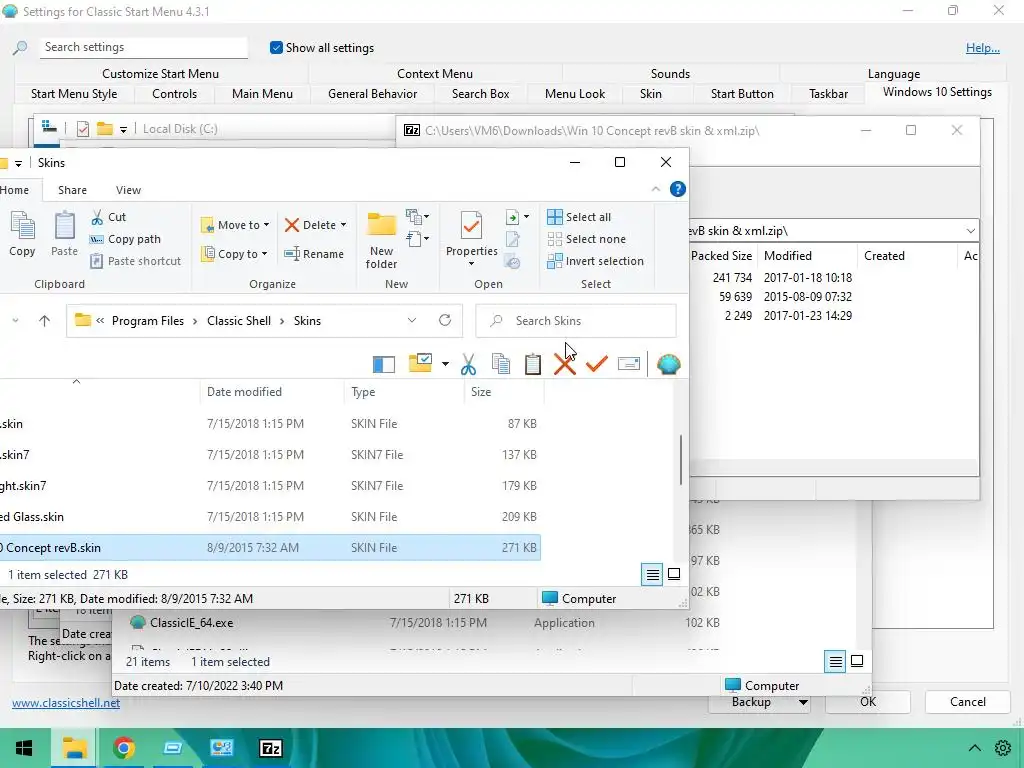Viewport: 1024px width, 768px height.
Task: Select the Concept revB.skin file row
Action: pyautogui.click(x=269, y=548)
